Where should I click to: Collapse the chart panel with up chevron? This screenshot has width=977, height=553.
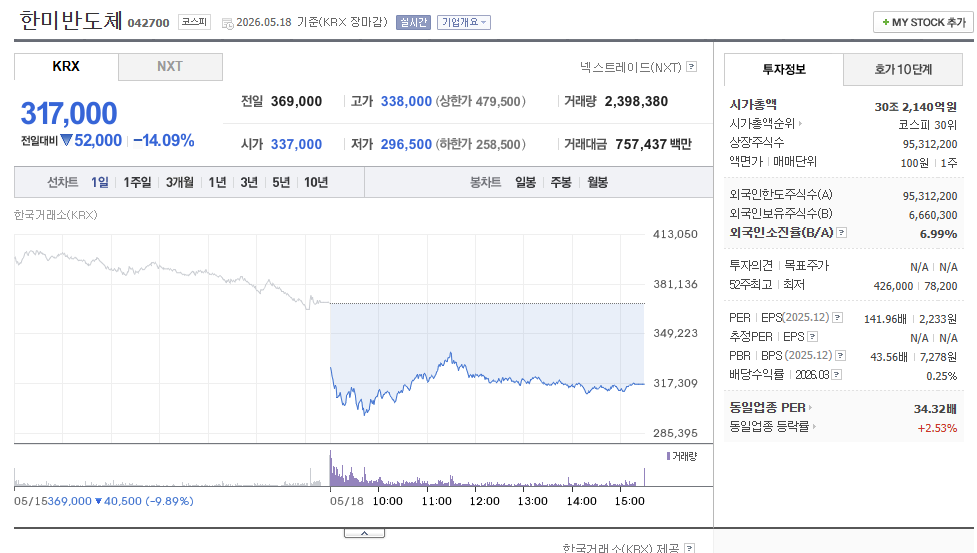(365, 533)
